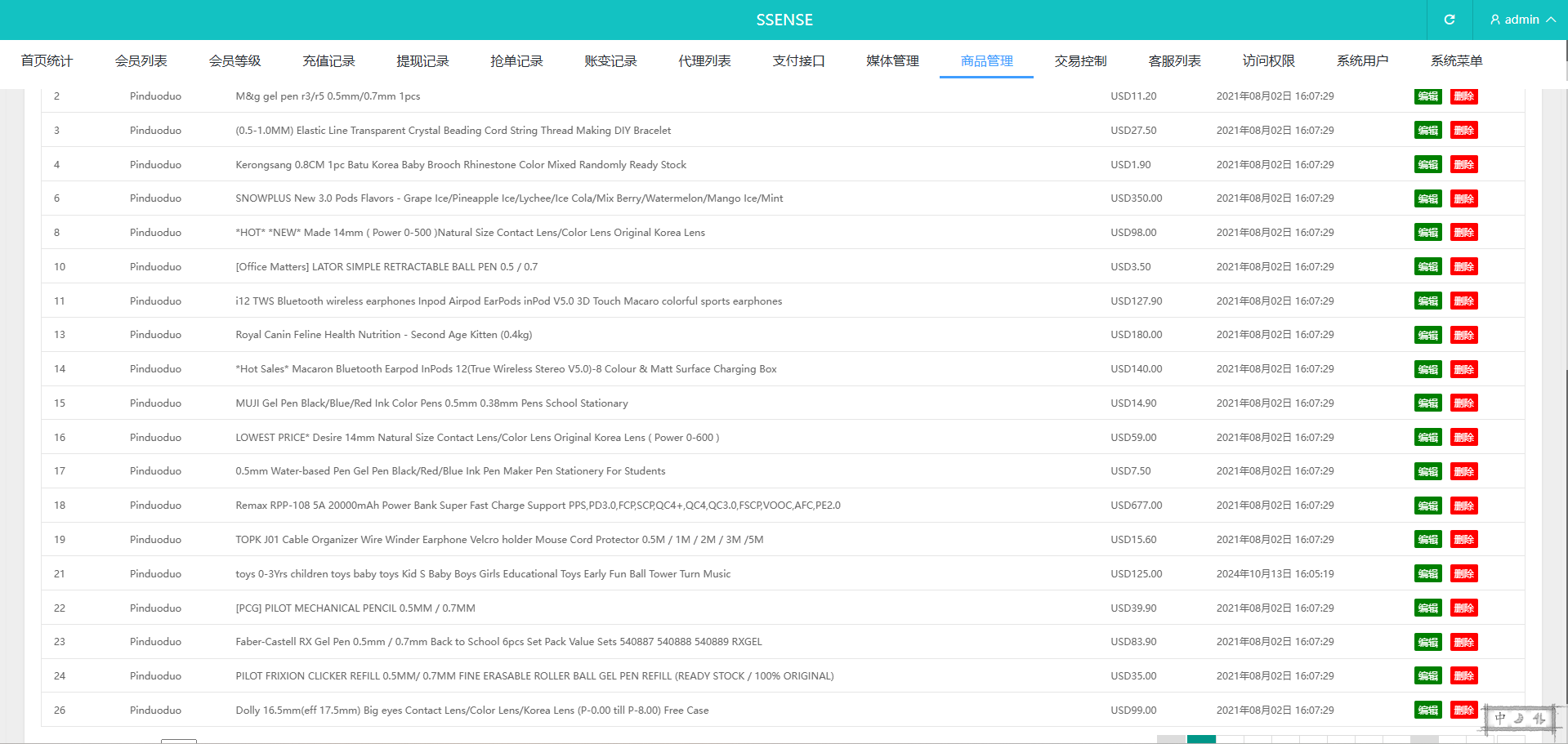Edit the i12 TWS earphones row
The image size is (1568, 744).
1428,301
